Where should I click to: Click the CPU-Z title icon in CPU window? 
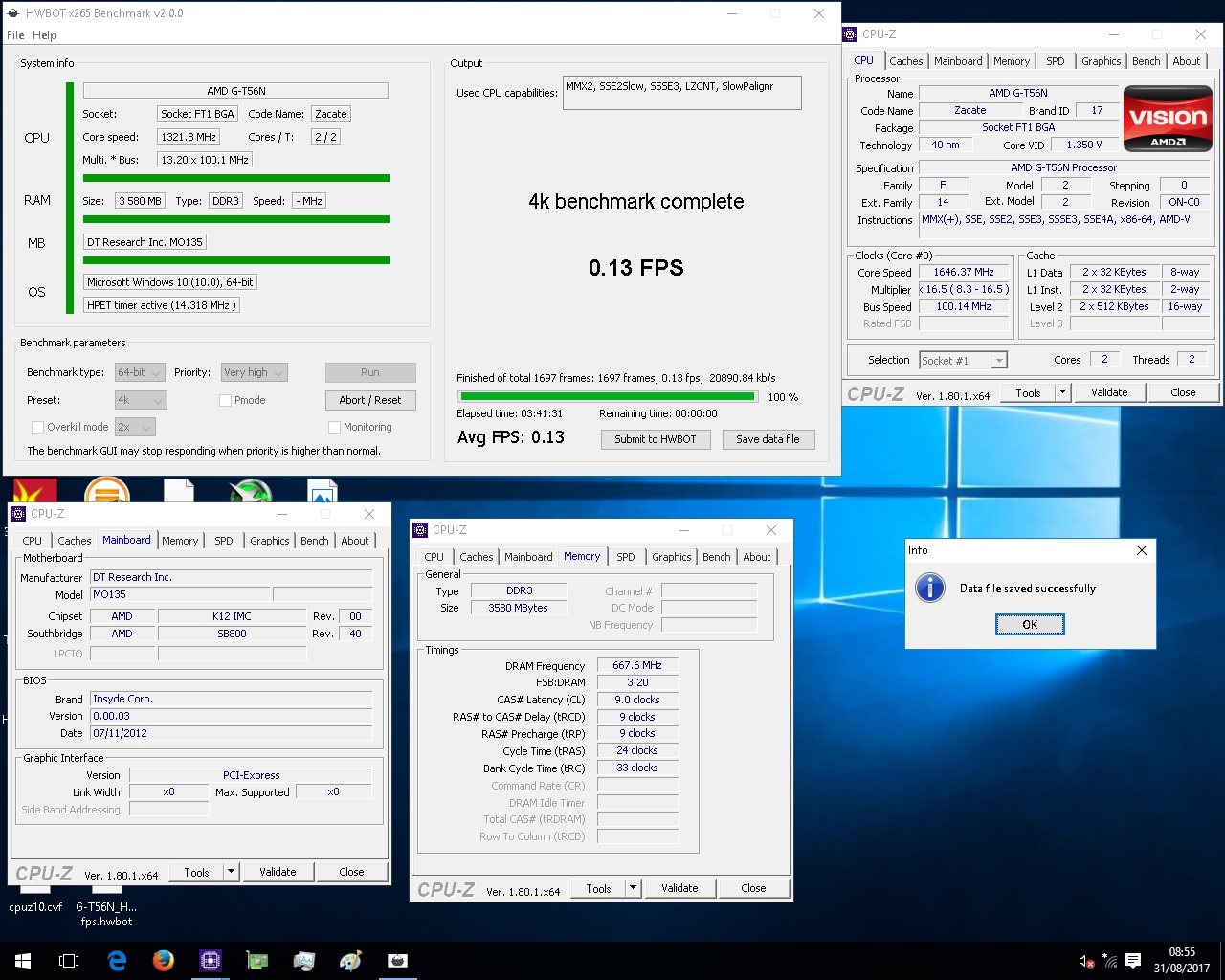coord(850,34)
